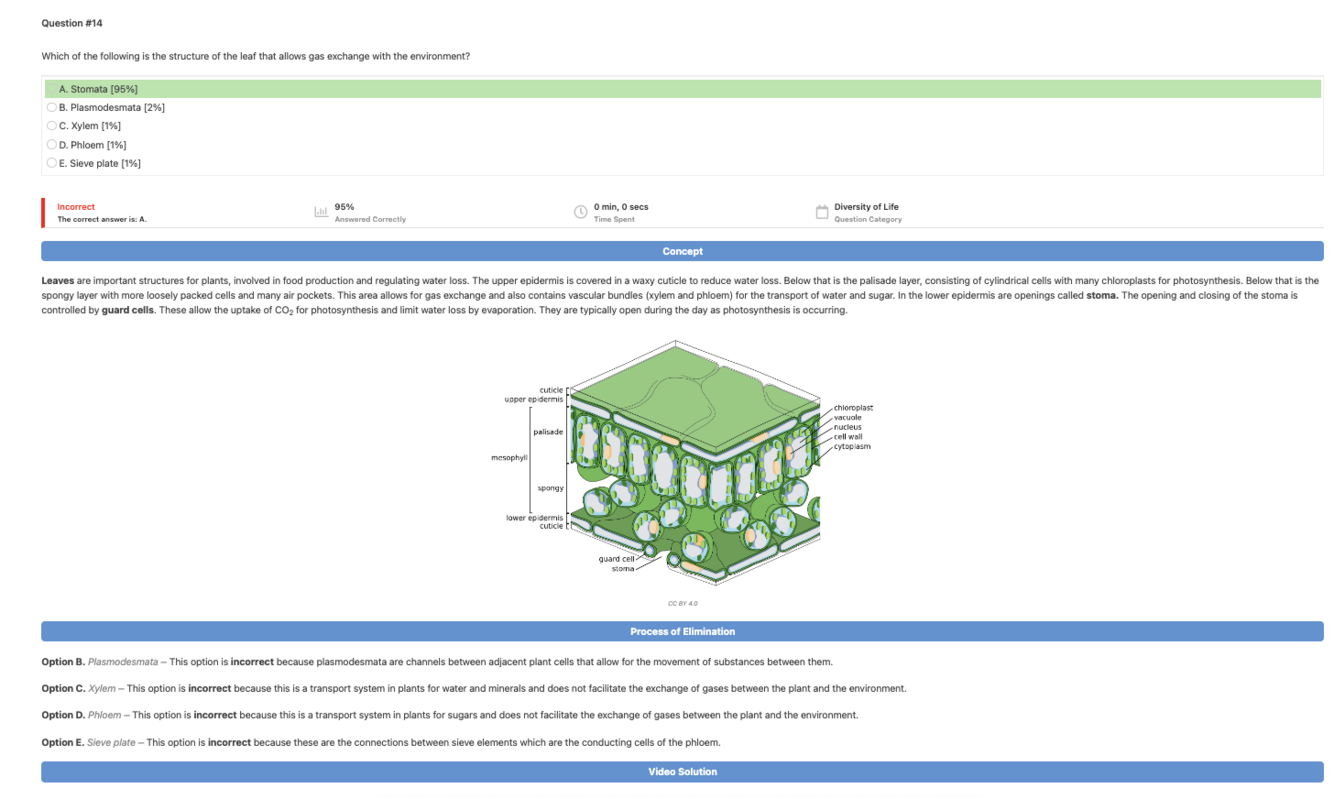
Task: Click the calendar icon beside Question Category
Action: click(x=822, y=212)
